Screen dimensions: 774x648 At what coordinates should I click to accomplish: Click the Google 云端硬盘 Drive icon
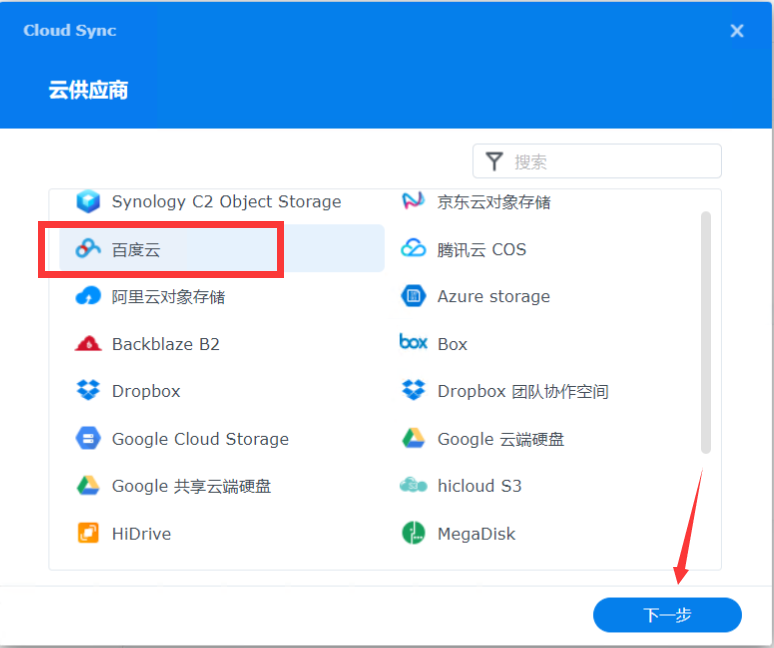click(413, 438)
